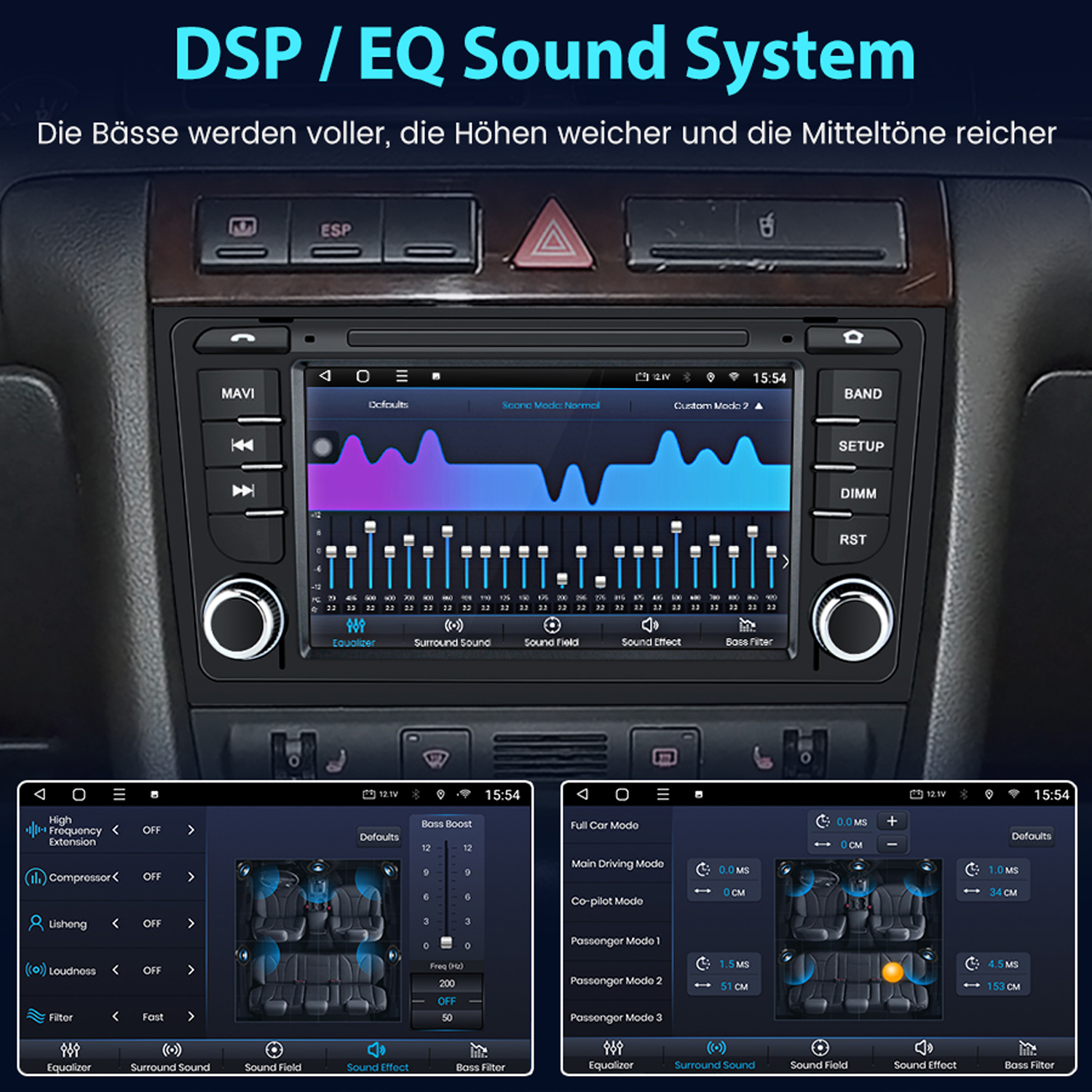Viewport: 1092px width, 1092px height.
Task: Click Lisheng right arrow
Action: pos(191,923)
